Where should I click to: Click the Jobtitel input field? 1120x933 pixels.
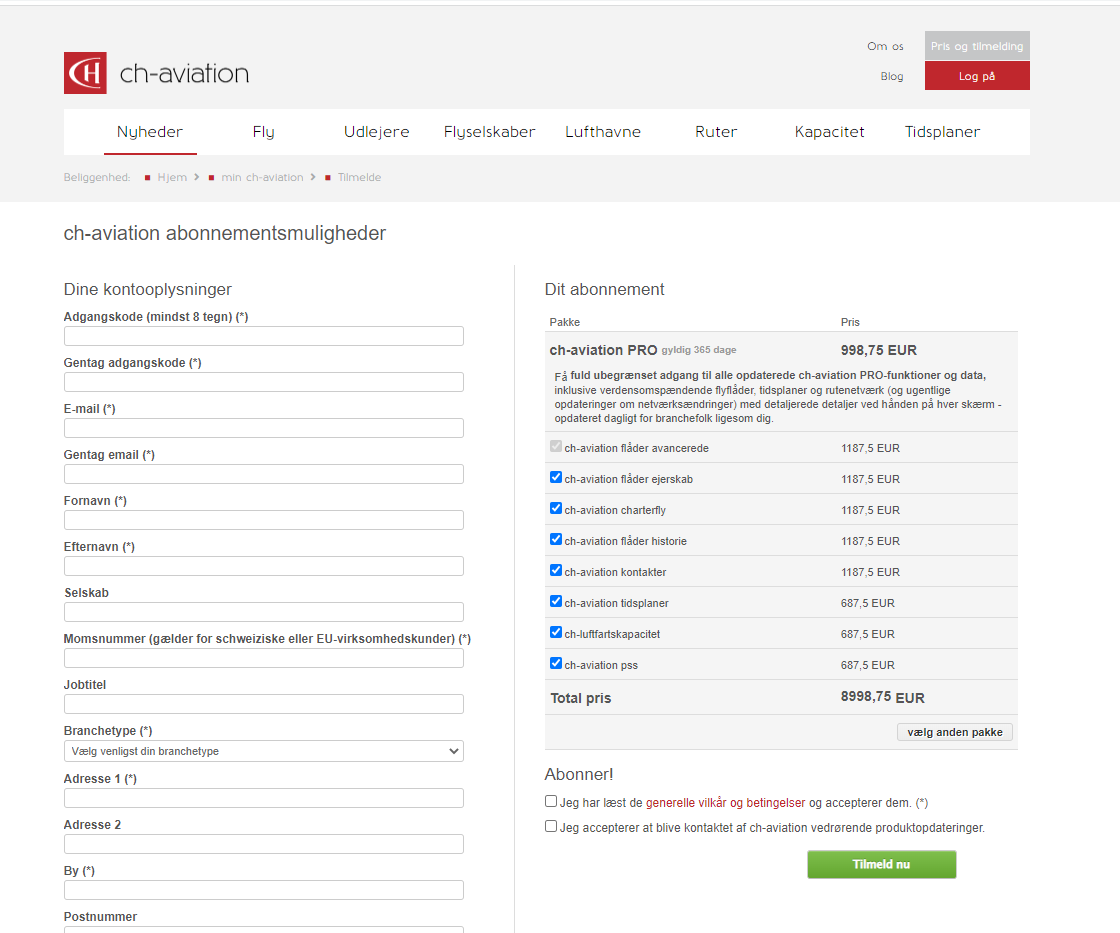click(264, 704)
